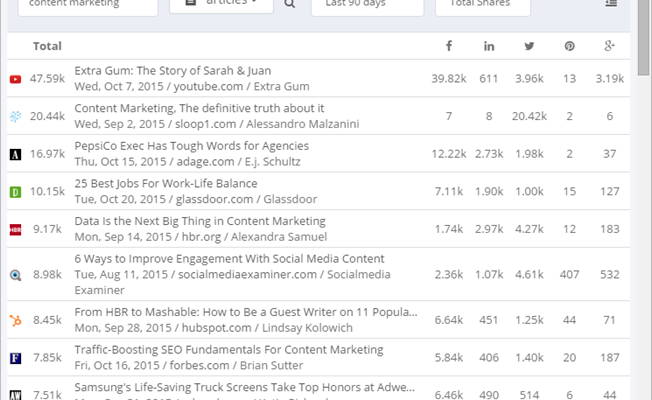The width and height of the screenshot is (652, 400).
Task: Open 6 Ways to Improve Engagement article
Action: click(x=230, y=259)
